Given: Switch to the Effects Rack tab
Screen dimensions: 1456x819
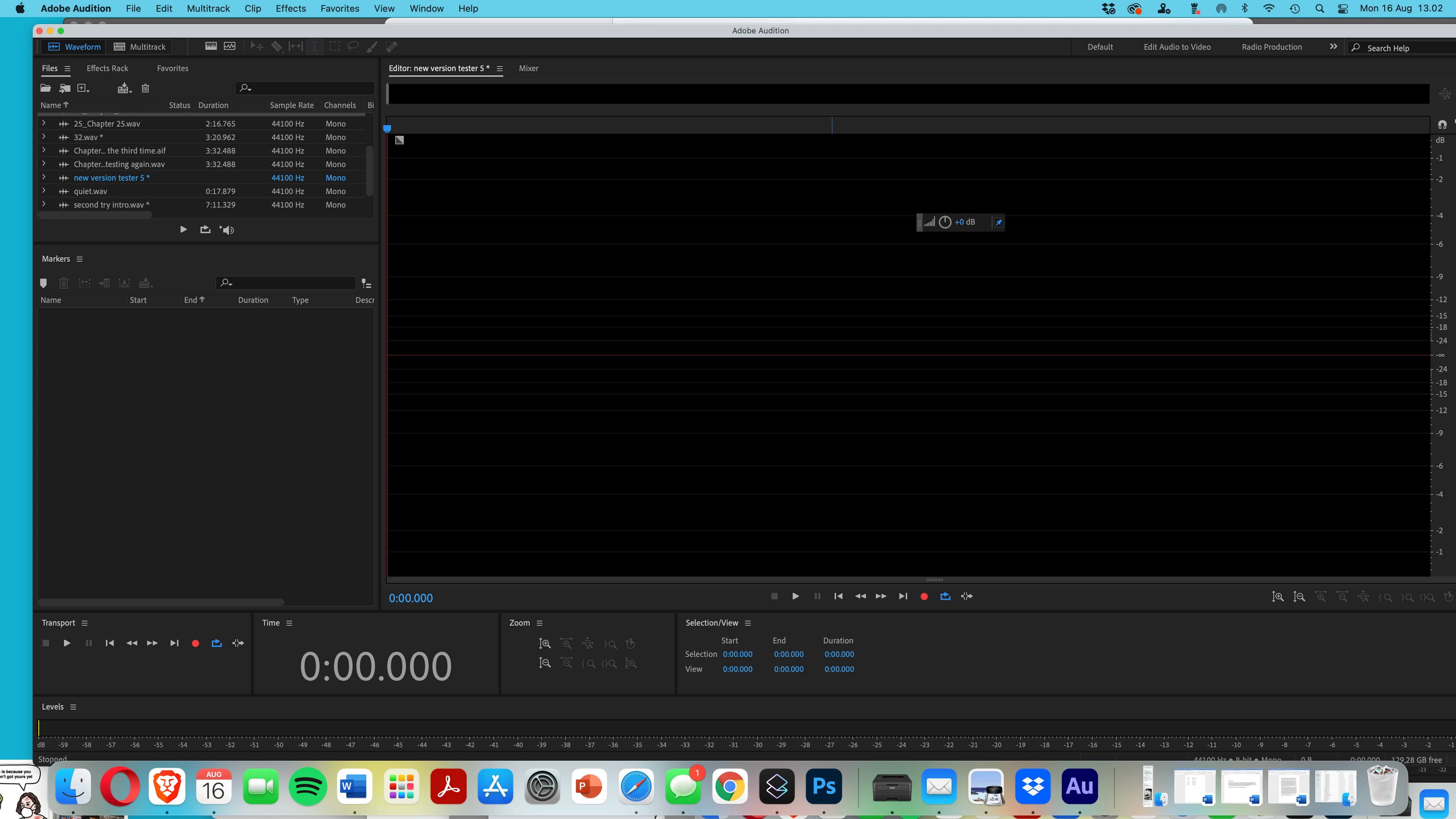Looking at the screenshot, I should pos(107,68).
